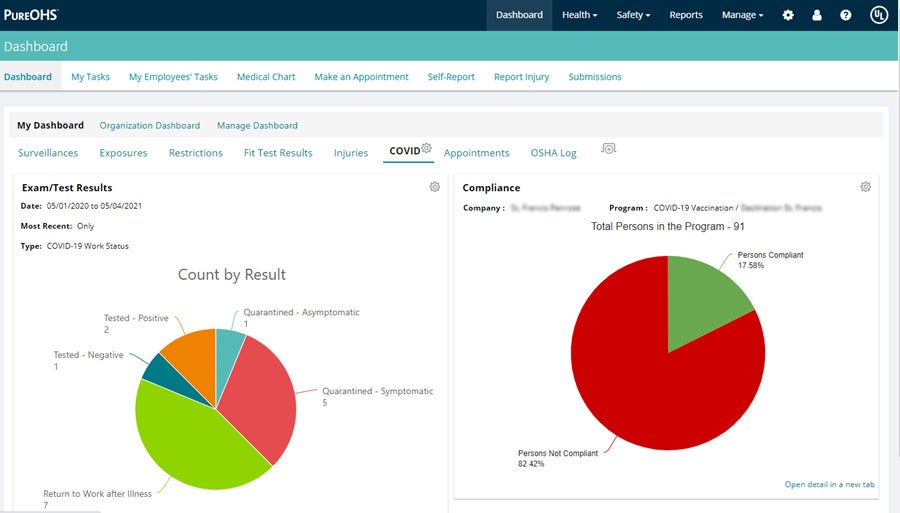The height and width of the screenshot is (513, 900).
Task: Click the 'Tested - Positive' label
Action: [136, 318]
